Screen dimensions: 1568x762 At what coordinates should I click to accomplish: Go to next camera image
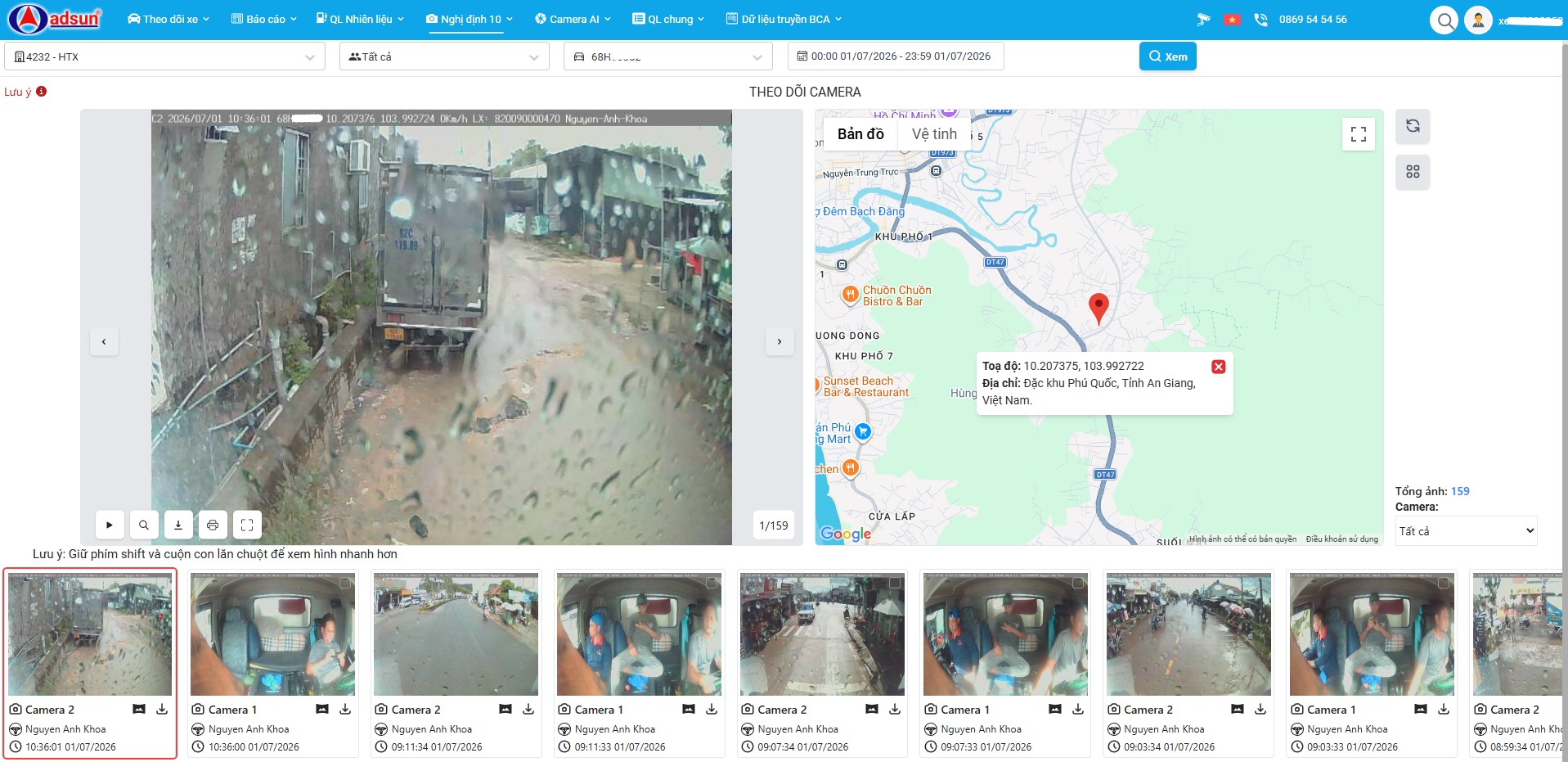(x=780, y=341)
